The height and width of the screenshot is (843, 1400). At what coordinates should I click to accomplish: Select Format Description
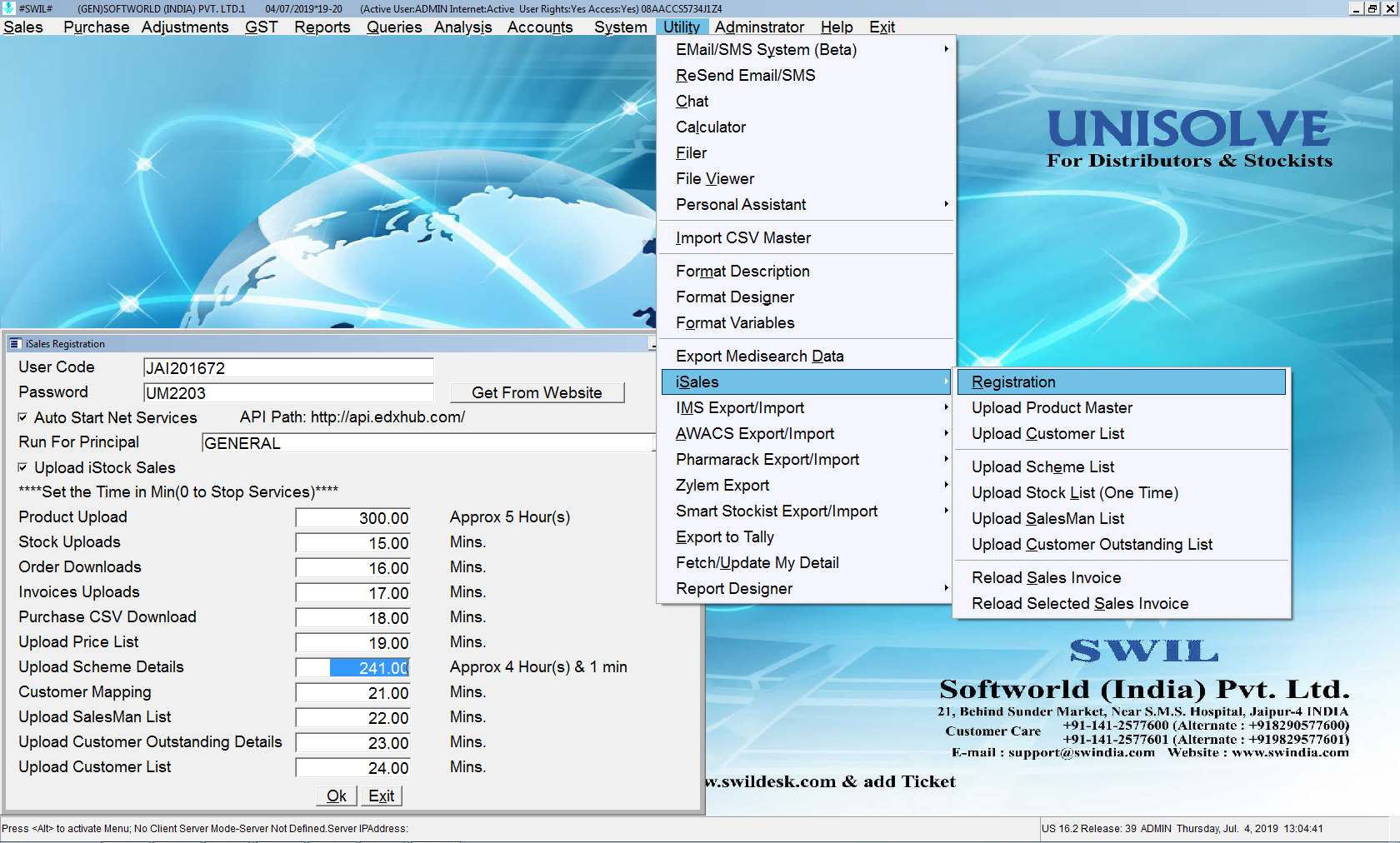[x=806, y=271]
